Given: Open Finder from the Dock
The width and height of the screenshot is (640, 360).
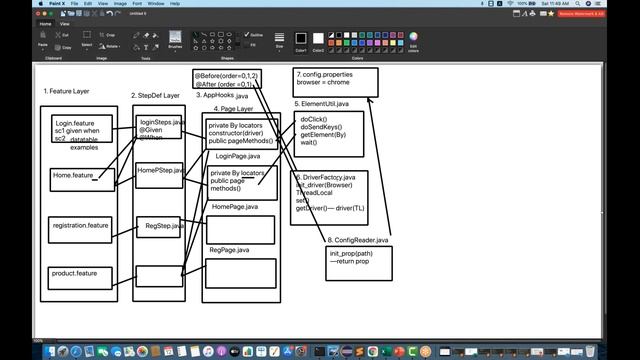Looking at the screenshot, I should pyautogui.click(x=50, y=351).
